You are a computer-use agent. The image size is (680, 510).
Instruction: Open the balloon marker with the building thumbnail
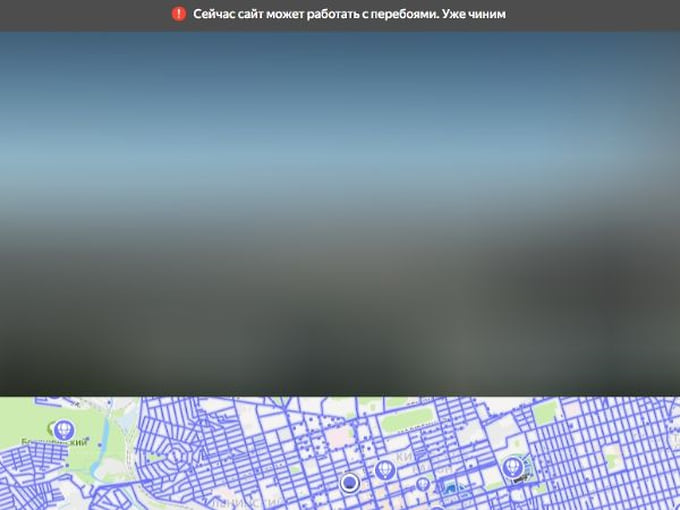(513, 468)
